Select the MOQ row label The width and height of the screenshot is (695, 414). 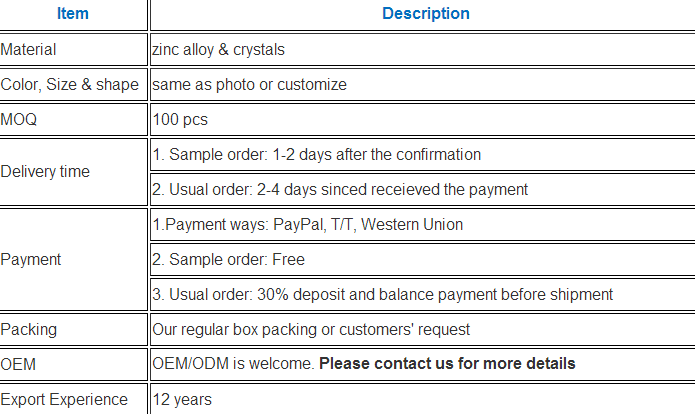coord(19,119)
